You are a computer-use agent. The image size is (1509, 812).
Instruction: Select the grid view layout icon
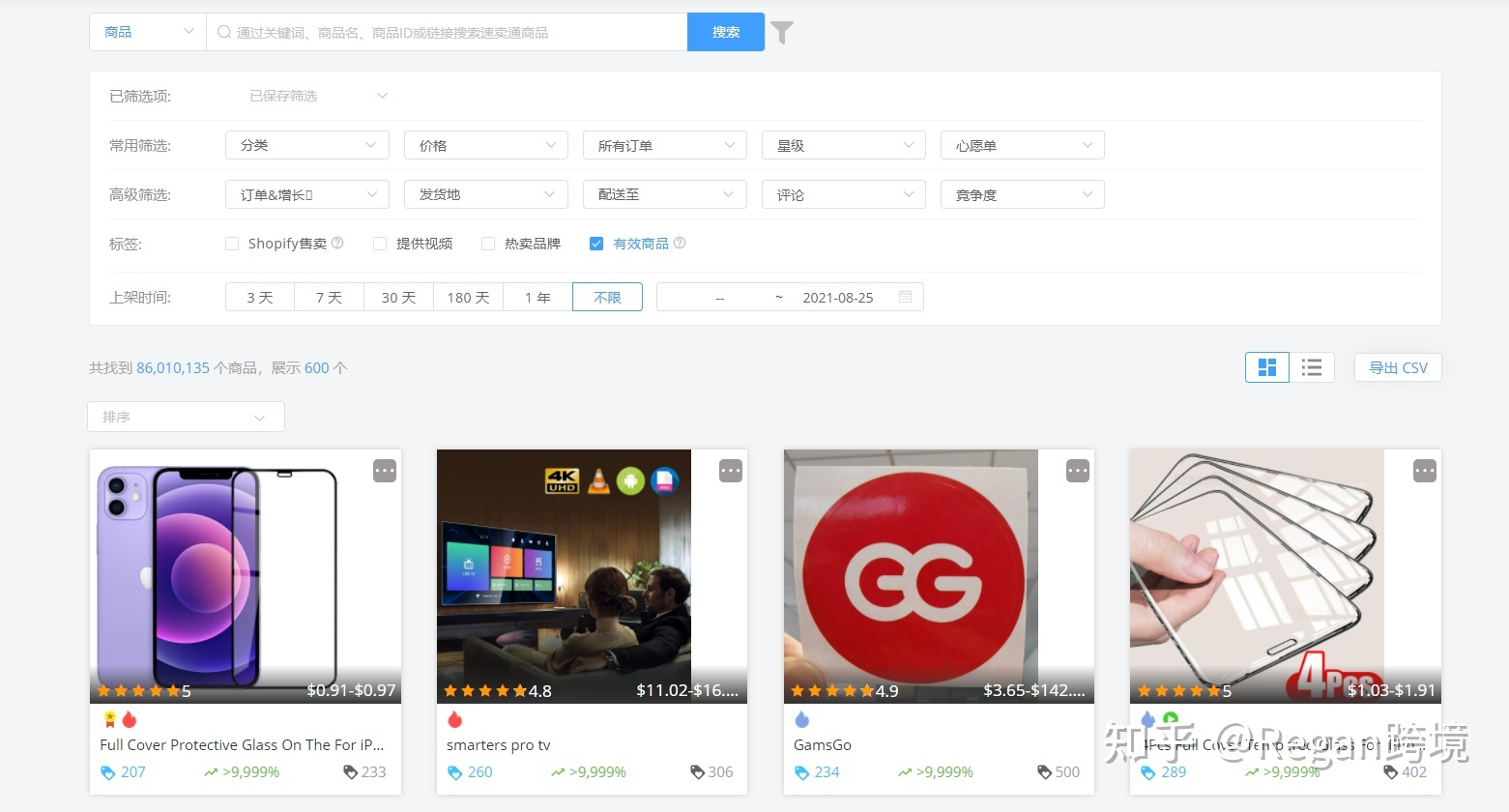[1266, 367]
